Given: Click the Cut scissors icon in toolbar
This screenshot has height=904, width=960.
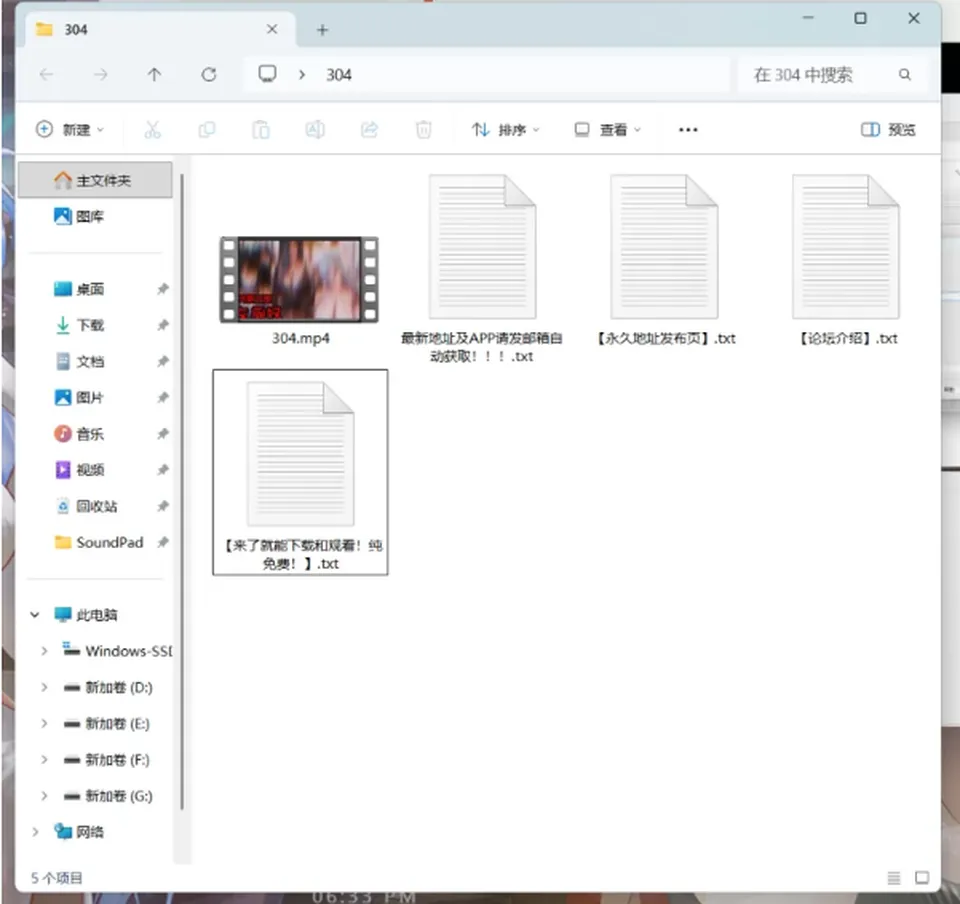Looking at the screenshot, I should pos(152,130).
